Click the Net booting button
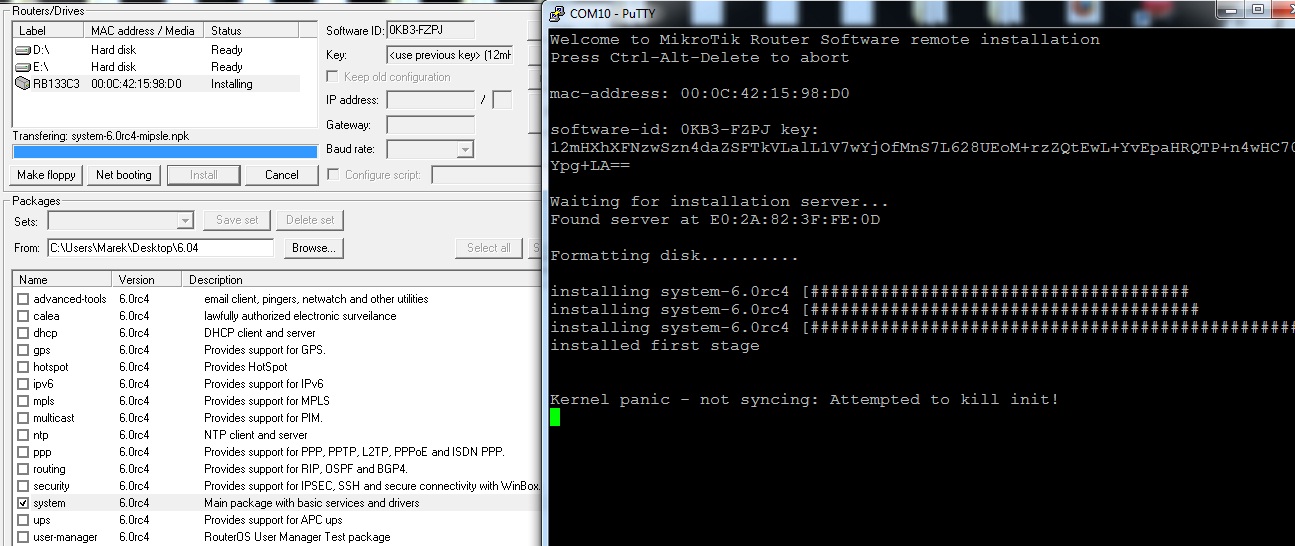 click(x=124, y=175)
